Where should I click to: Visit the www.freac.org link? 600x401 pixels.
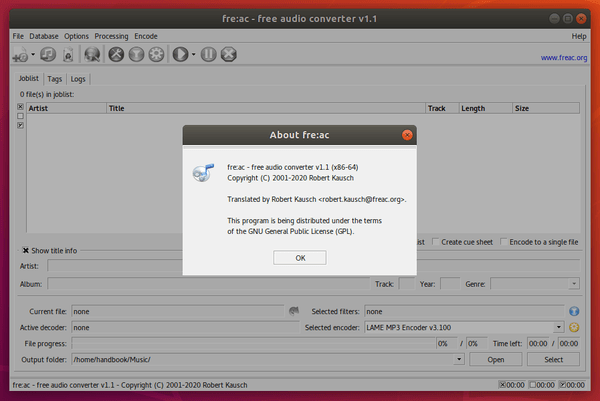pyautogui.click(x=564, y=58)
